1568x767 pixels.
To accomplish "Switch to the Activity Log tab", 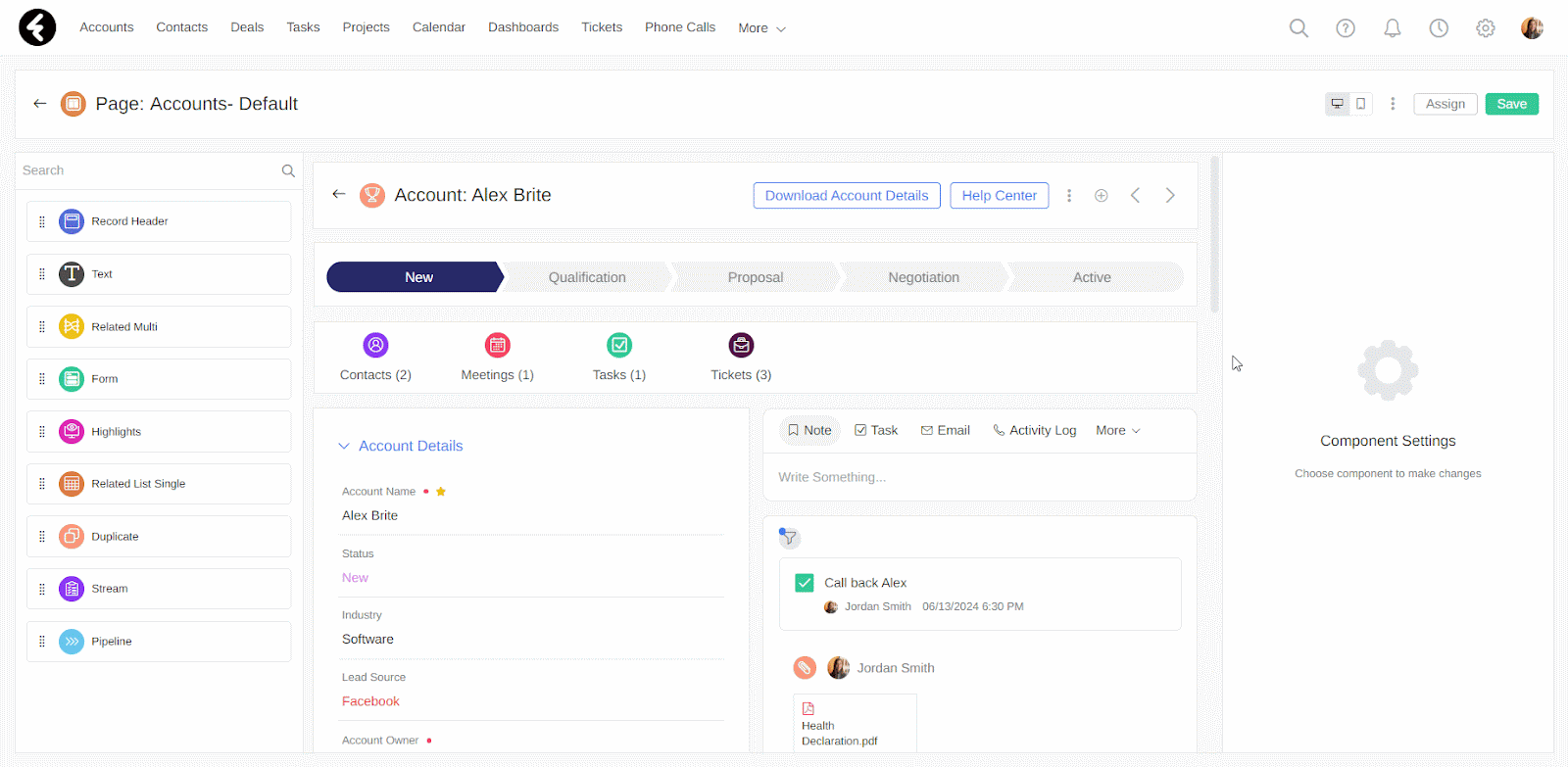I will pos(1035,430).
